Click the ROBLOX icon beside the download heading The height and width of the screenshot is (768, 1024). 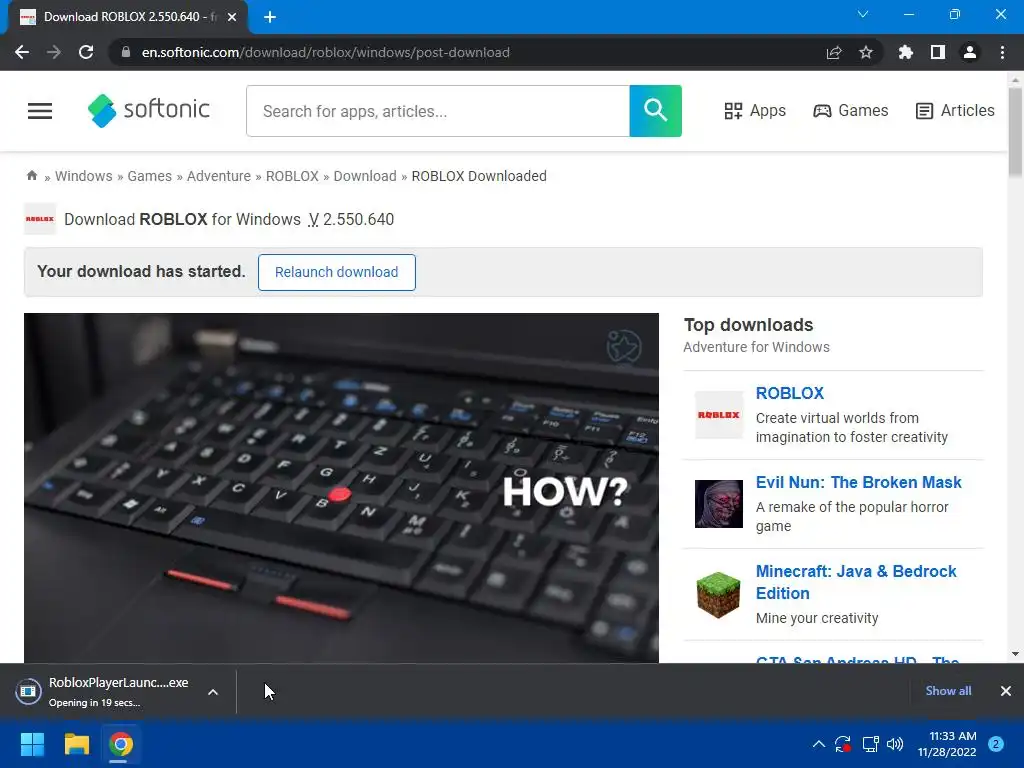[x=40, y=219]
